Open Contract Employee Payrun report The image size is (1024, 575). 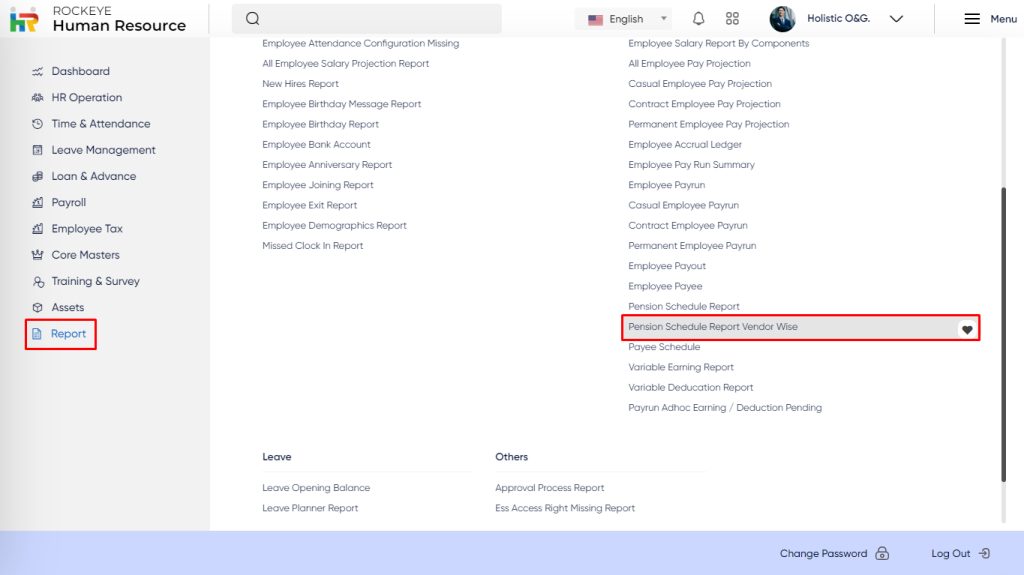click(x=688, y=225)
